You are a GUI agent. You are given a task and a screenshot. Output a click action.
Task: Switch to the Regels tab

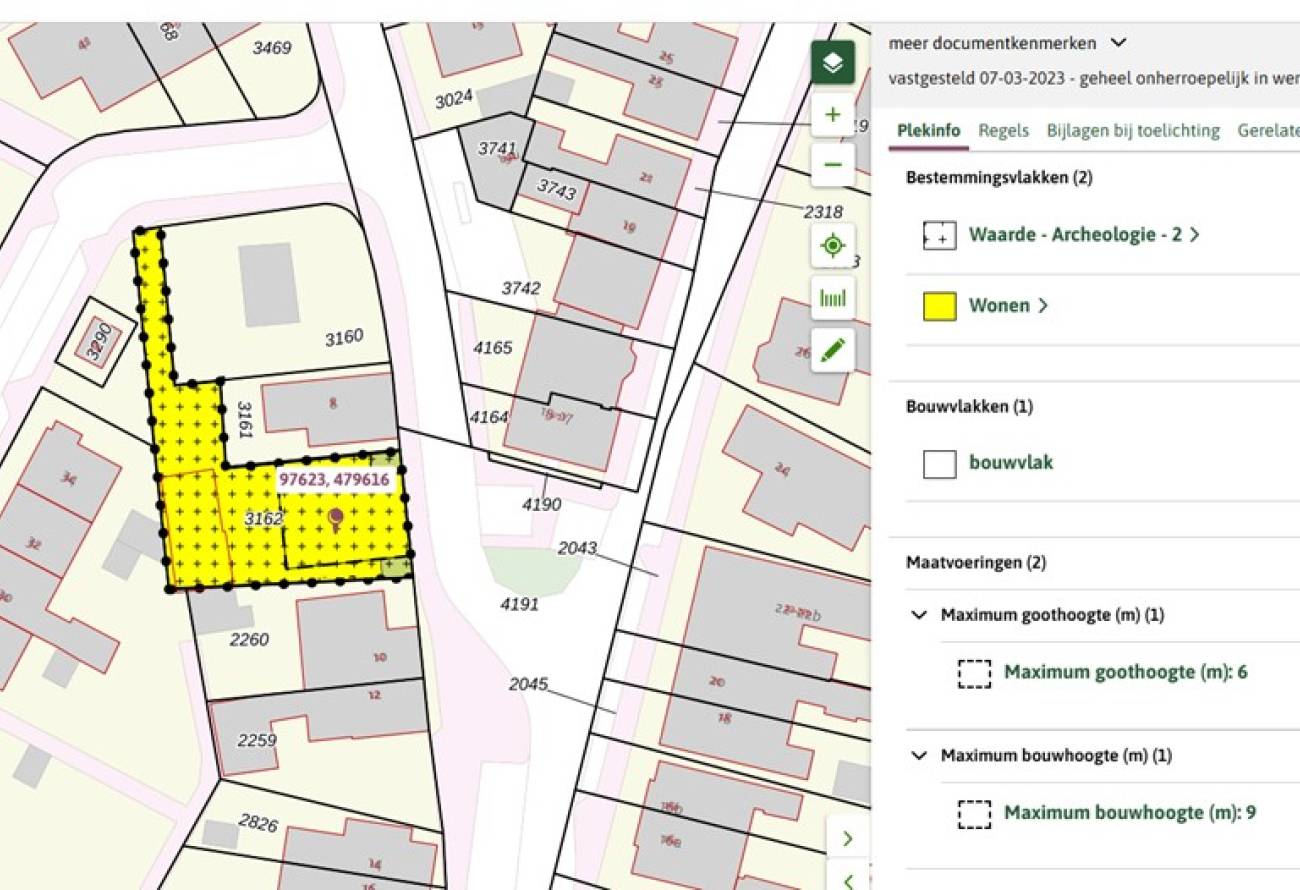point(1003,131)
